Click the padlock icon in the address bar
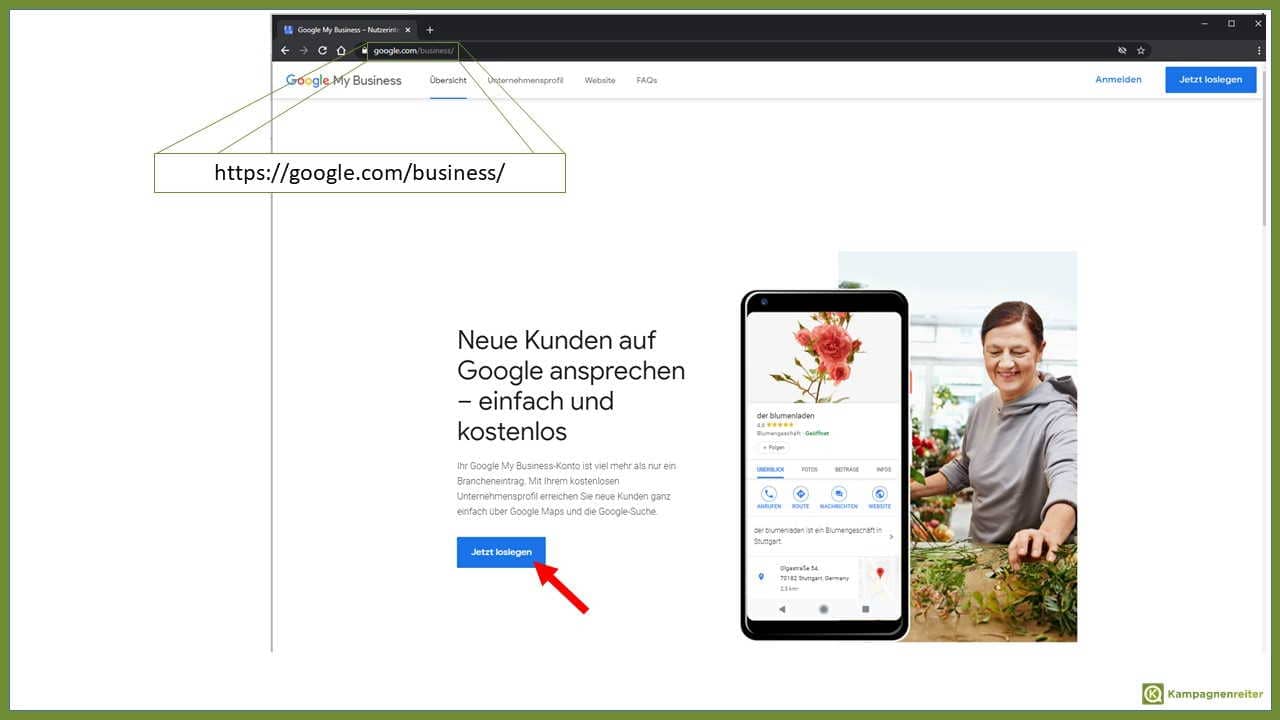The image size is (1280, 720). (x=365, y=50)
